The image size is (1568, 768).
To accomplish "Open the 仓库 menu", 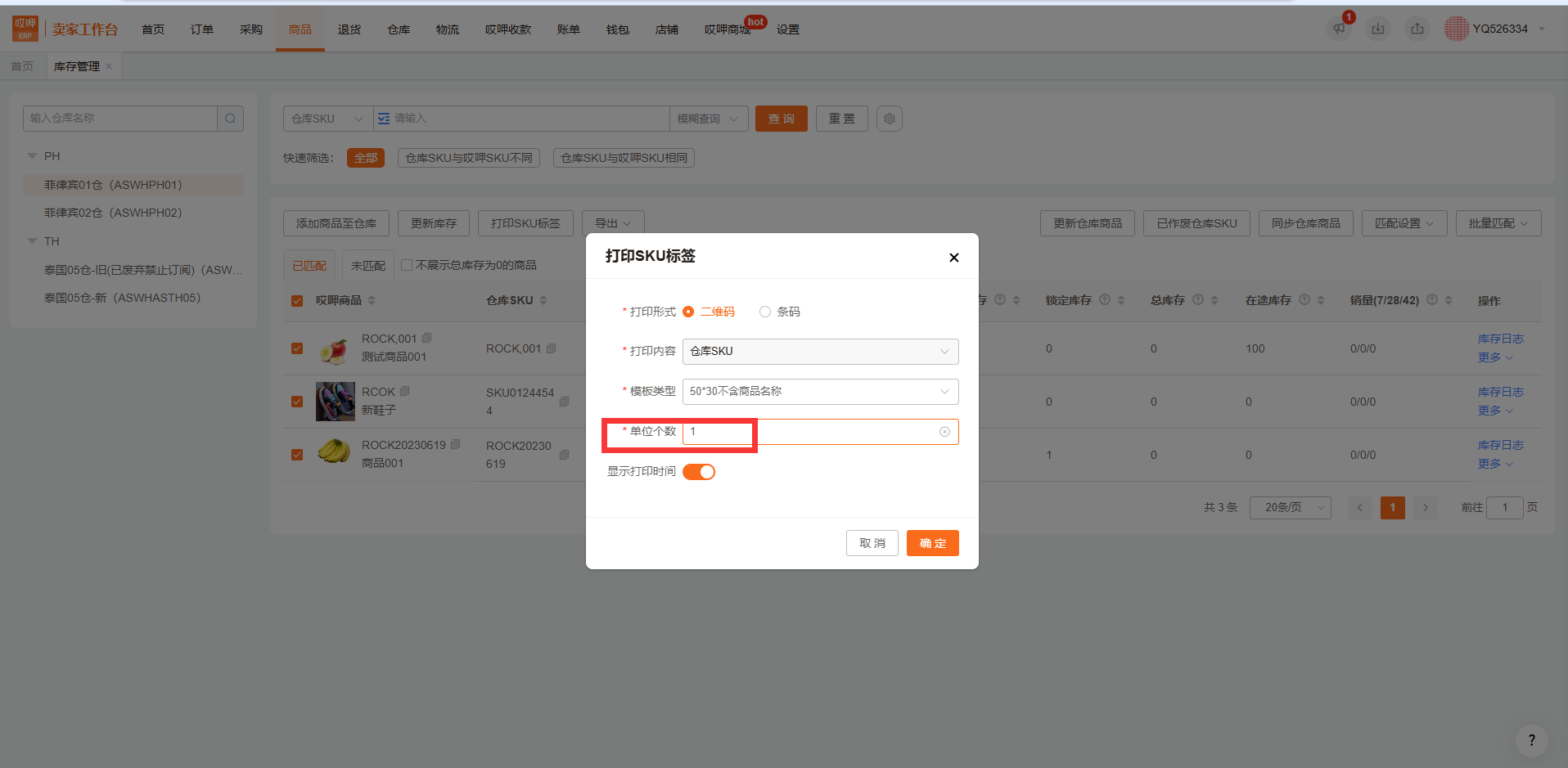I will point(399,29).
